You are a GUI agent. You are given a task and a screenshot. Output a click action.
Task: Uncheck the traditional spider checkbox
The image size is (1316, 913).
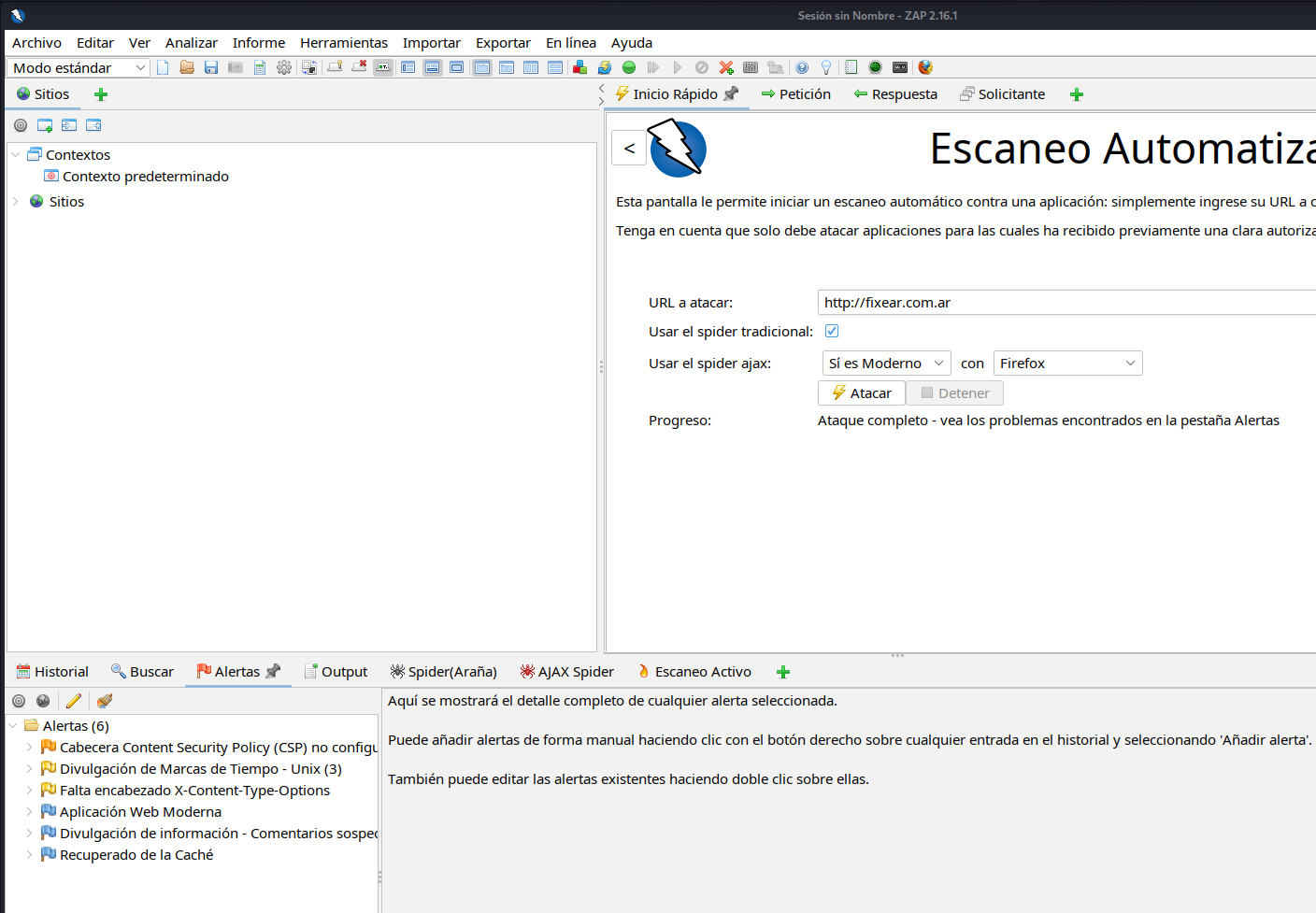coord(832,331)
